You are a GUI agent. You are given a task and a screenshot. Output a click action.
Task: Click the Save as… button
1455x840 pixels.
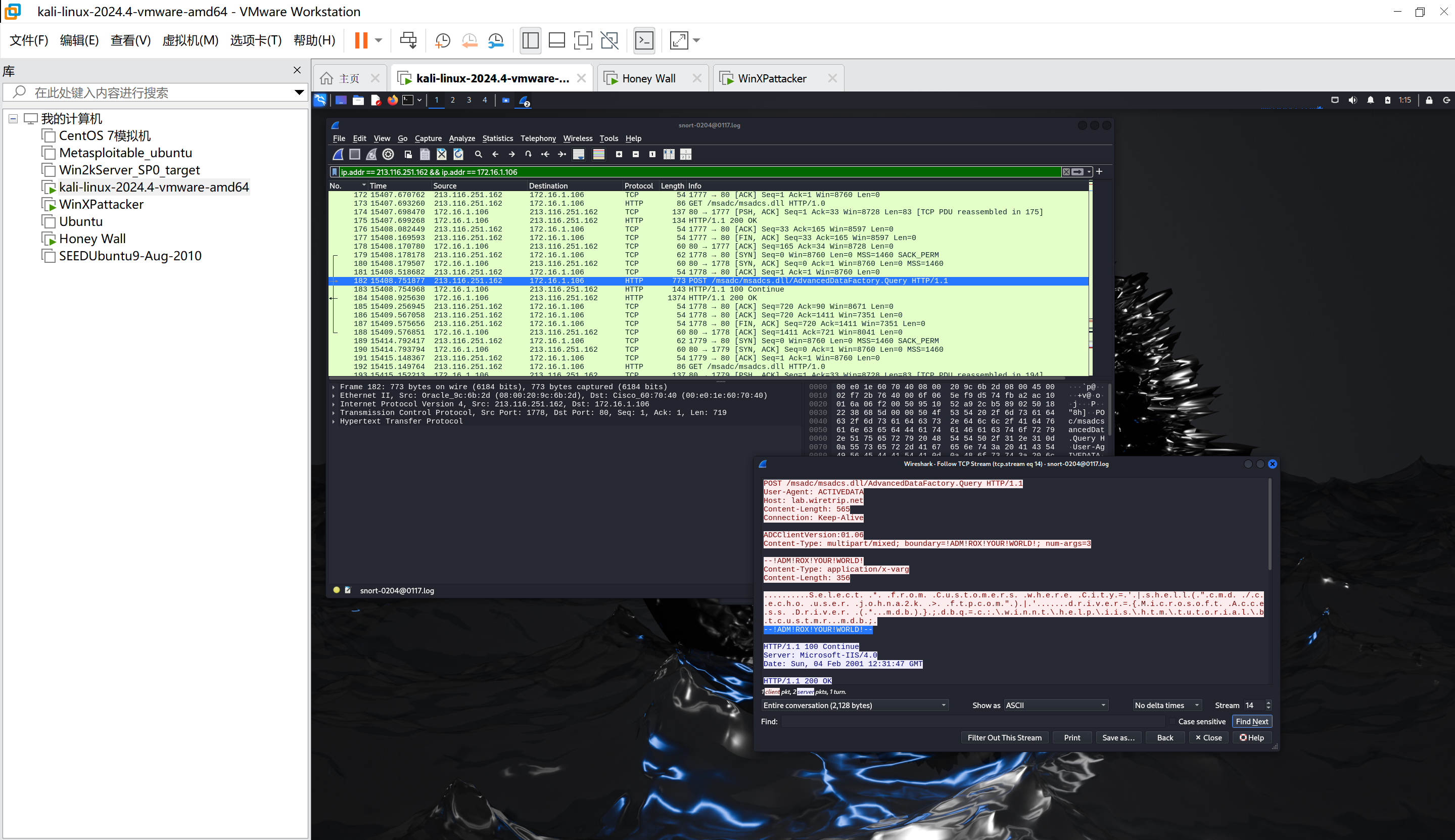[x=1117, y=737]
